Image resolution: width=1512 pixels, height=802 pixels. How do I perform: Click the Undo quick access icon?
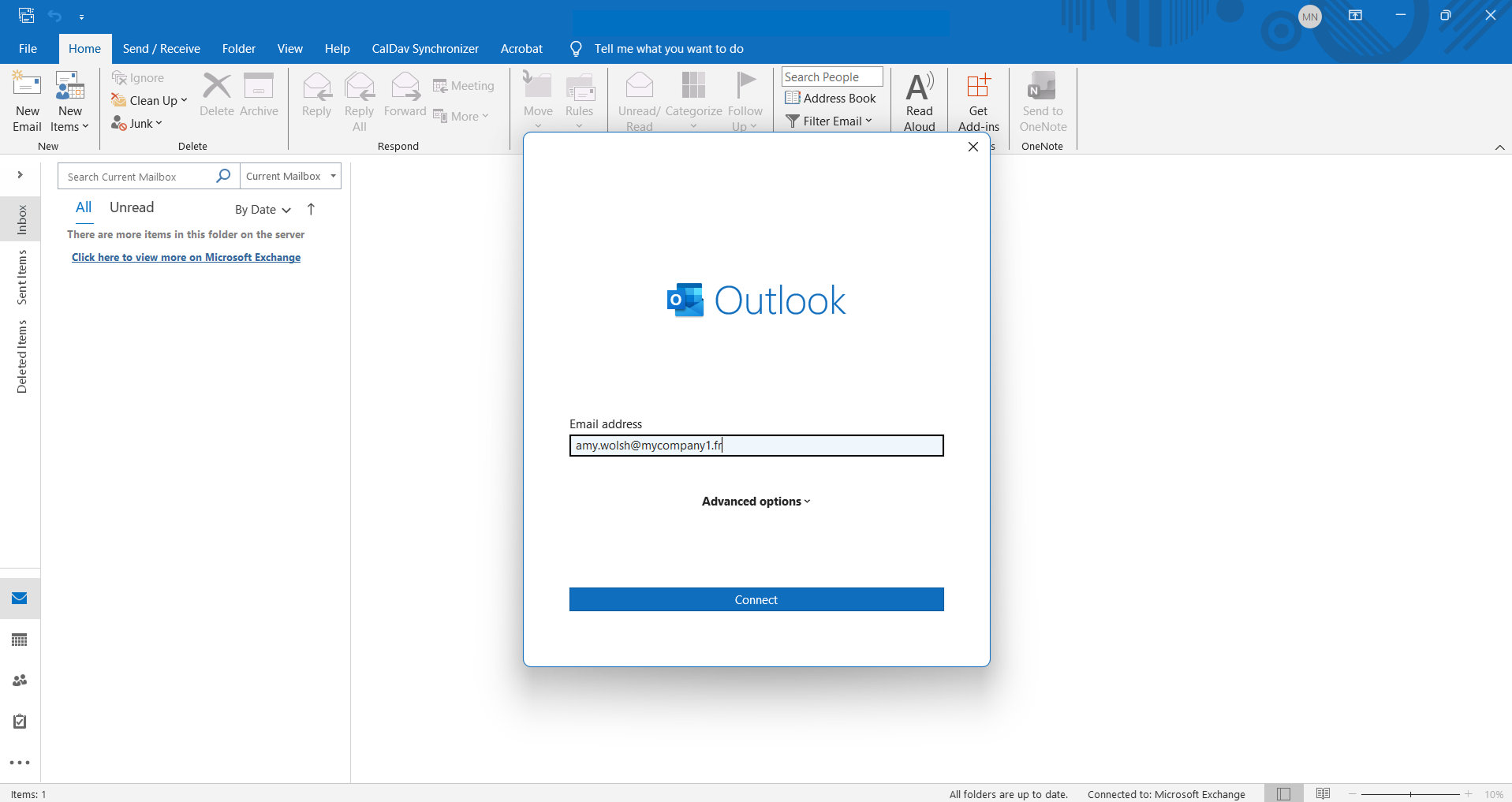coord(54,15)
